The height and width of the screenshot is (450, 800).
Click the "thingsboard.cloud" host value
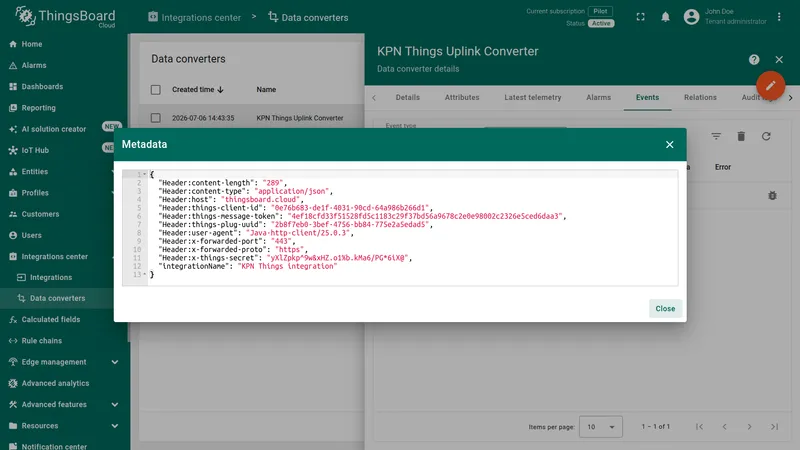(x=261, y=199)
